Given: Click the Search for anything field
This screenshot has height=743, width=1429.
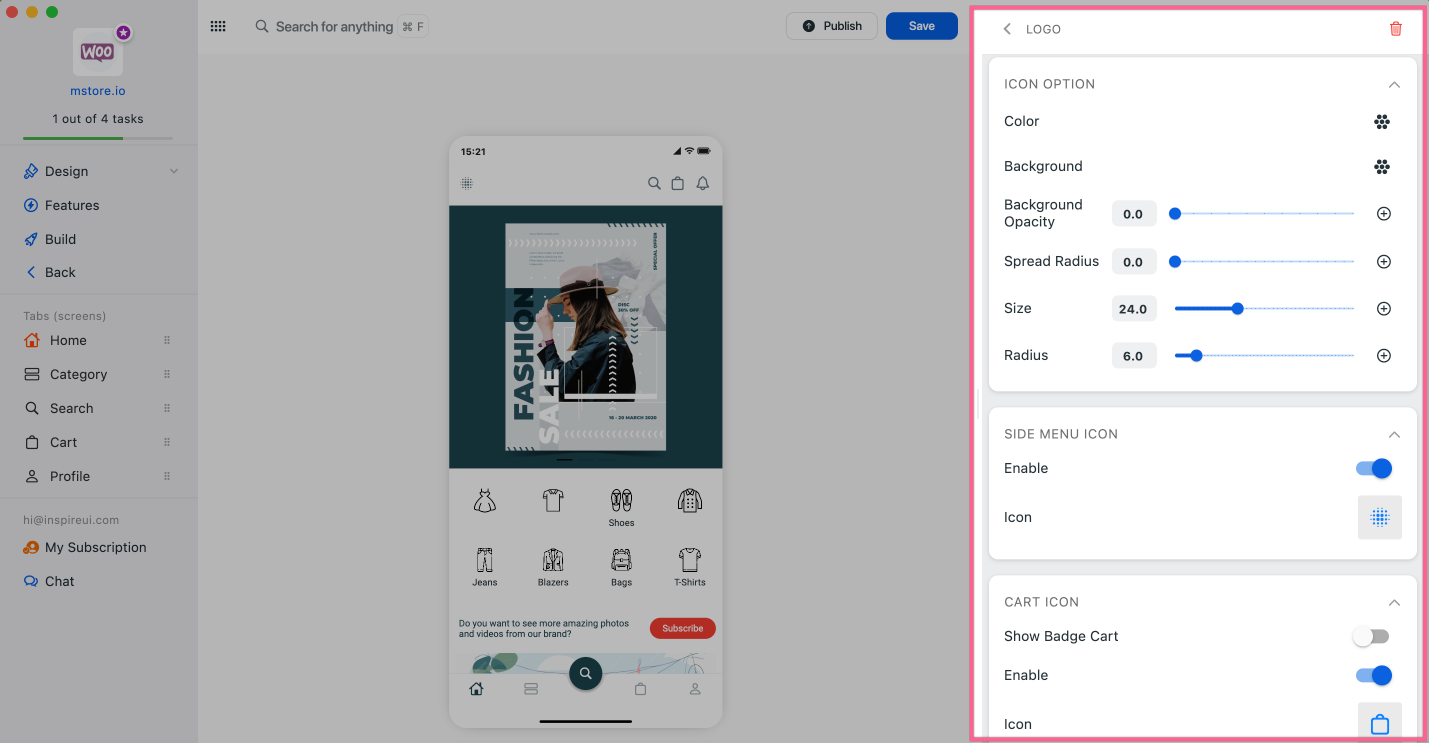Looking at the screenshot, I should click(x=334, y=27).
